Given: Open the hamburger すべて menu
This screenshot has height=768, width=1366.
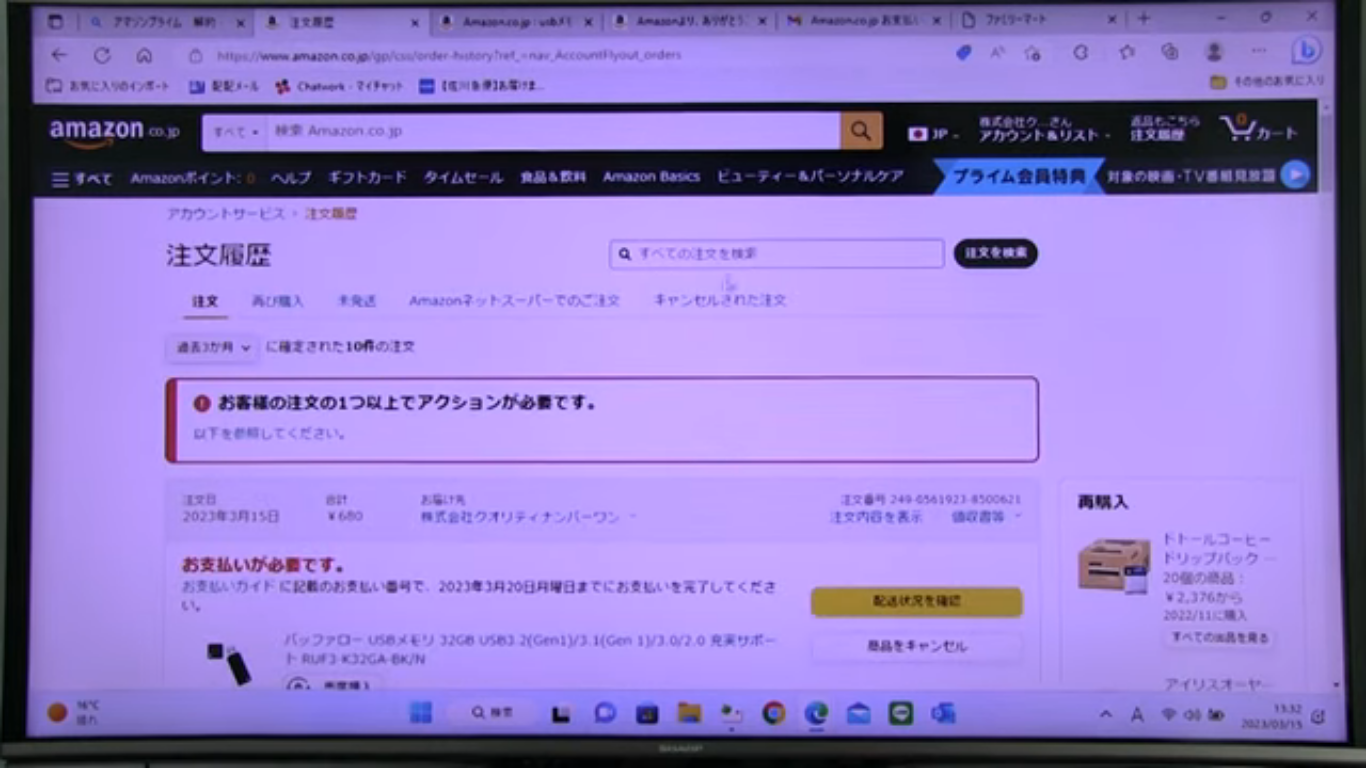Looking at the screenshot, I should 82,178.
